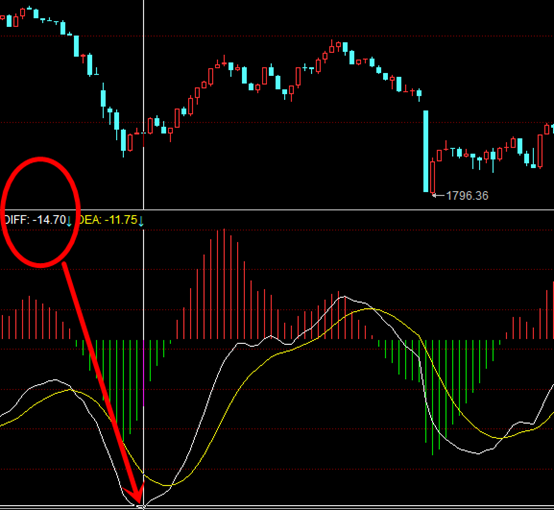
Task: Click the yellow DEA -11.75 label
Action: click(108, 220)
